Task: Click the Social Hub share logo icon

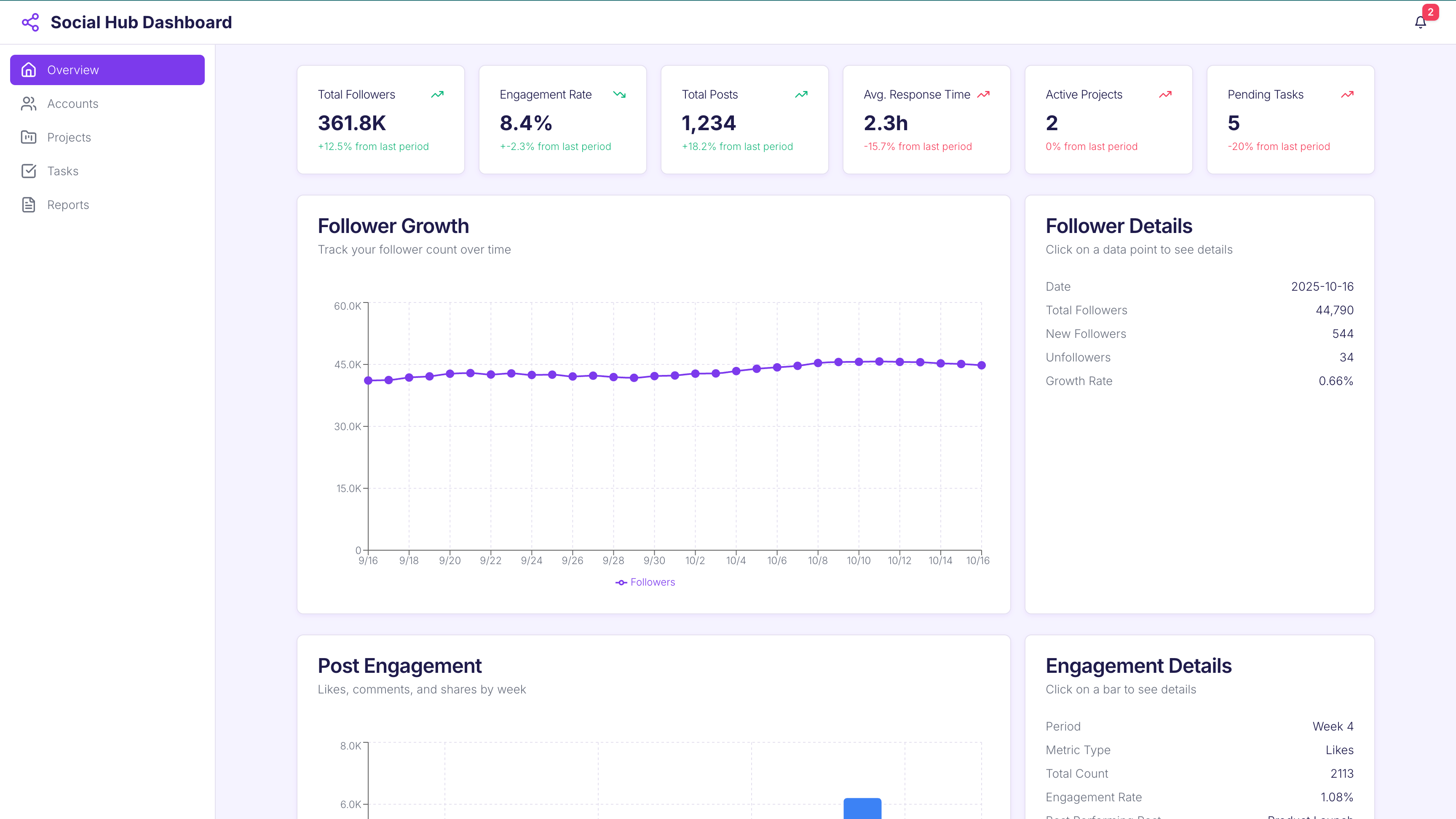Action: point(30,23)
